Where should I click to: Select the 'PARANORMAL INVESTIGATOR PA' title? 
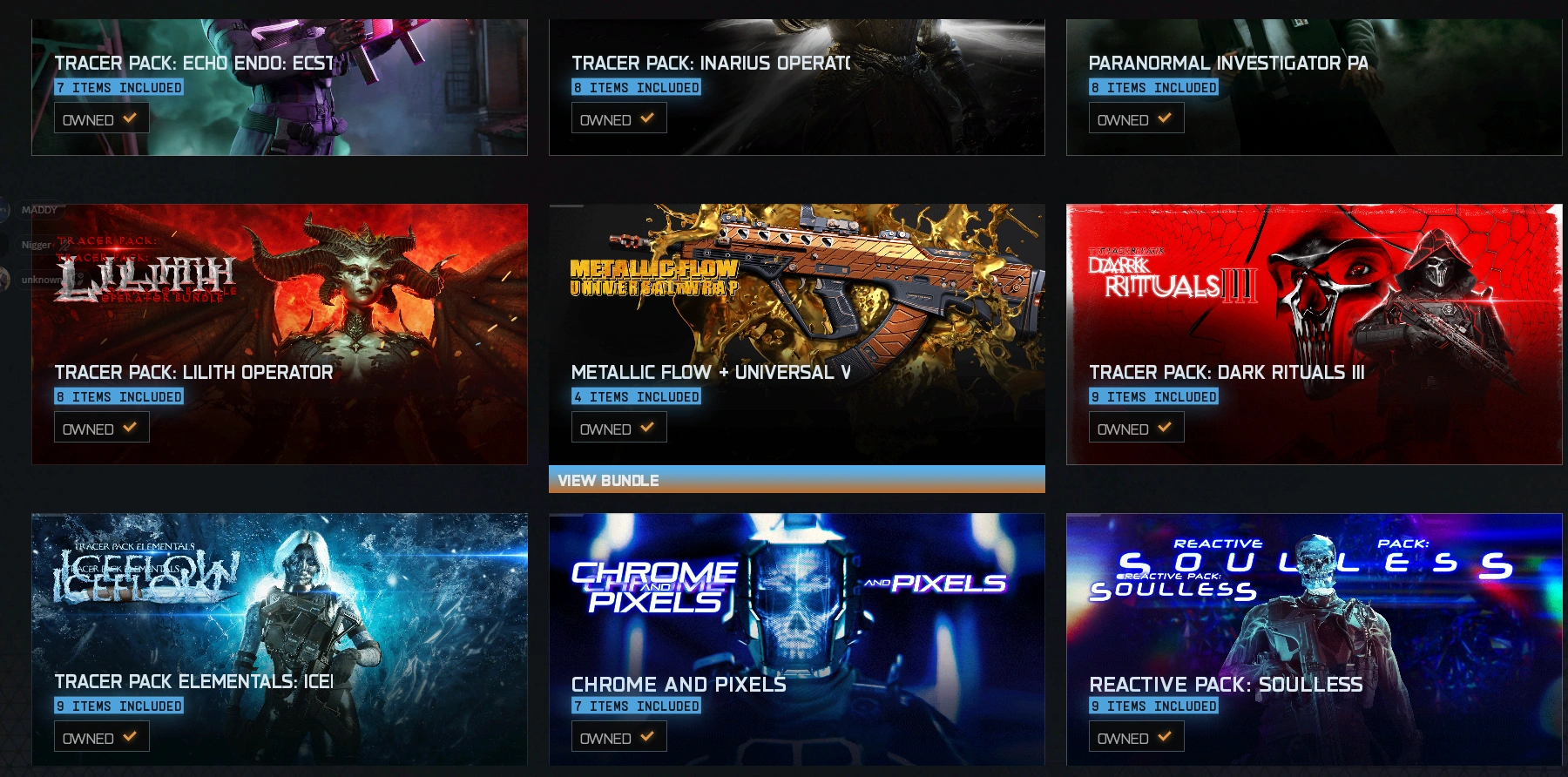1228,63
